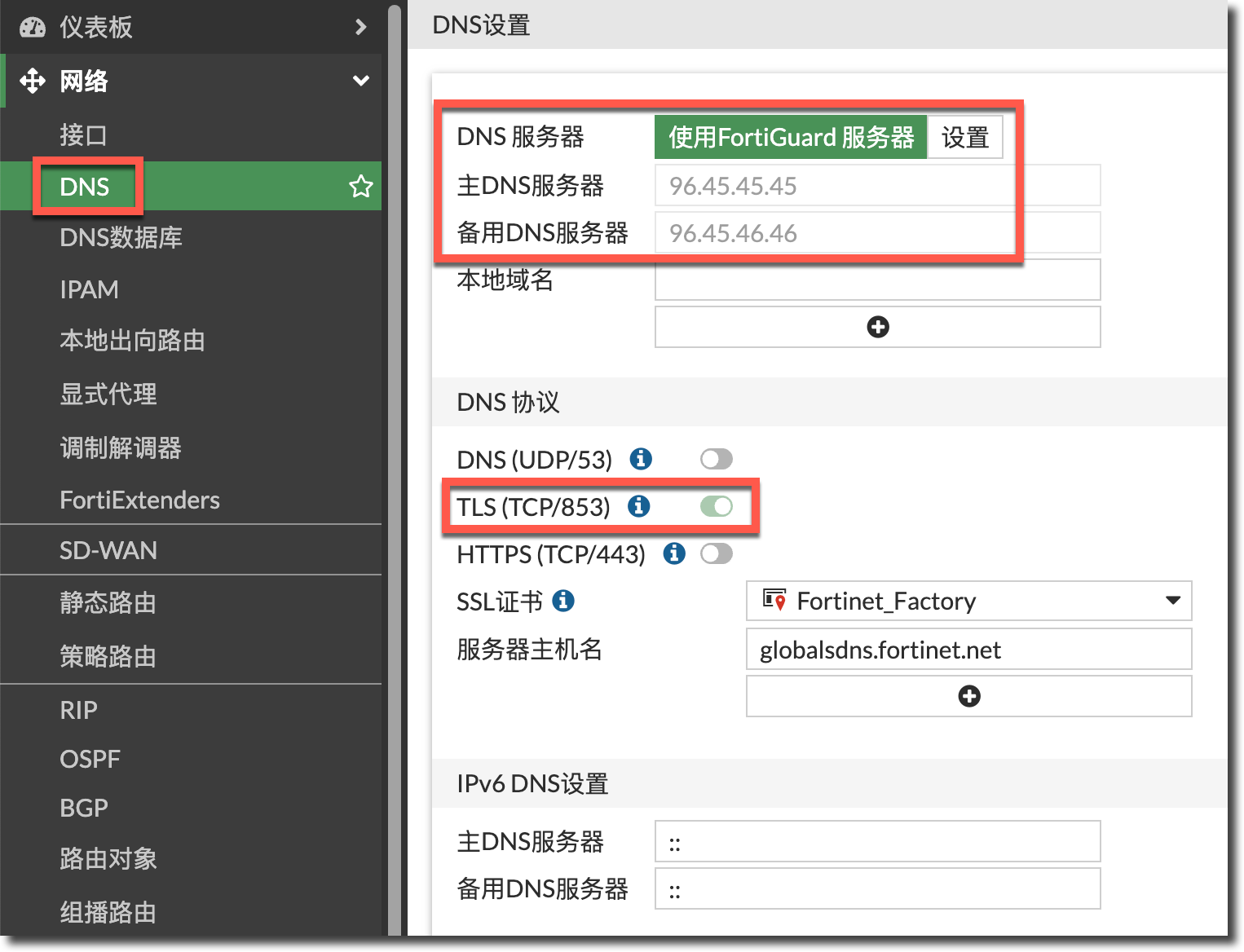Click the IPv6 DNS设置 section heading
The image size is (1244, 952).
tap(532, 783)
